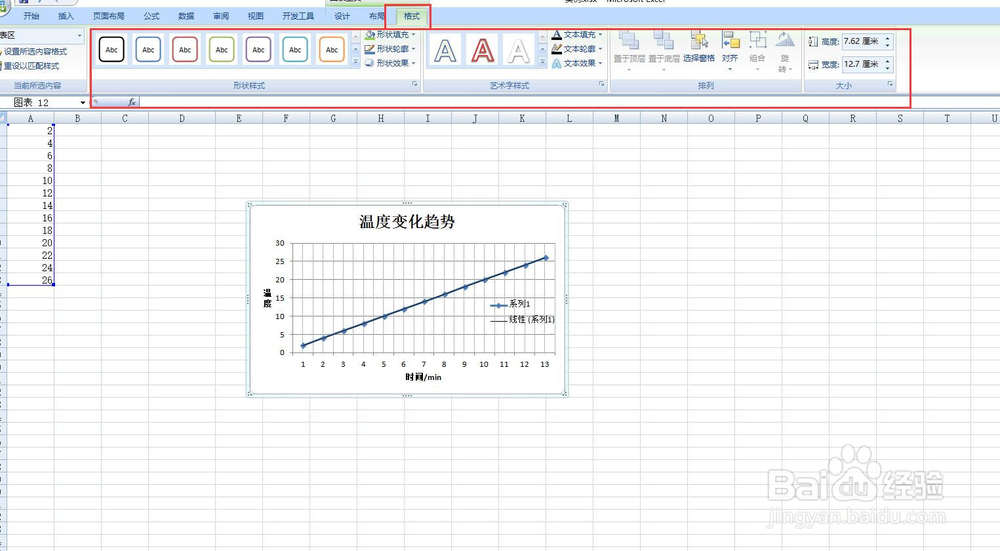
Task: Switch to the 视图 ribbon tab
Action: click(255, 16)
